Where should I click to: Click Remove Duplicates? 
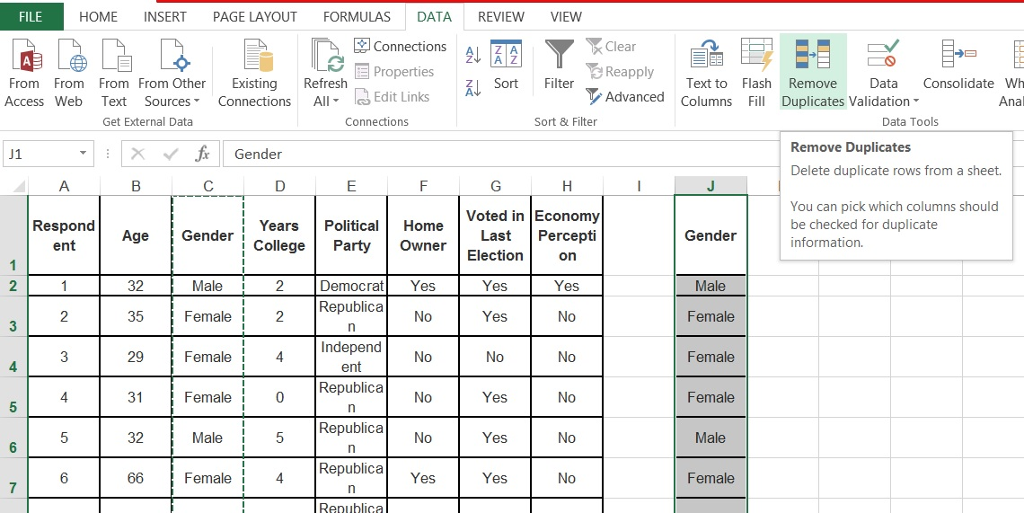[x=813, y=72]
